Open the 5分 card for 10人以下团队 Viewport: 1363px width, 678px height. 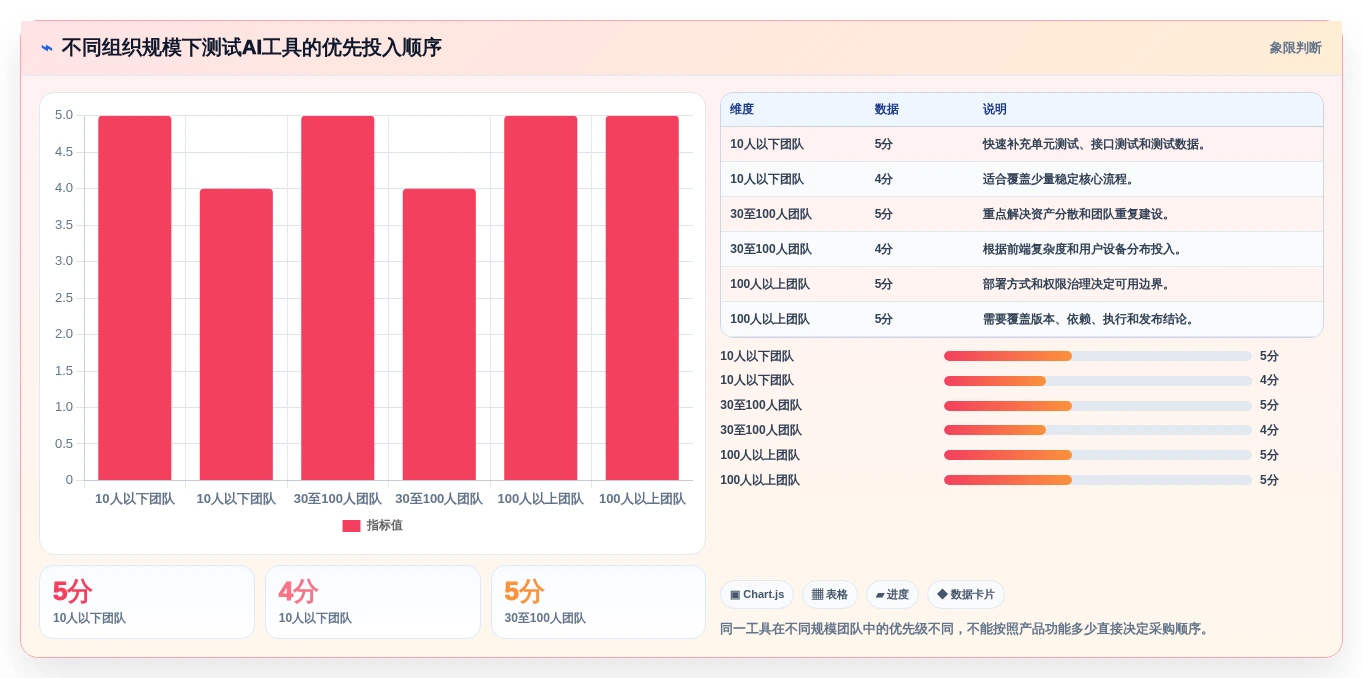coord(147,602)
